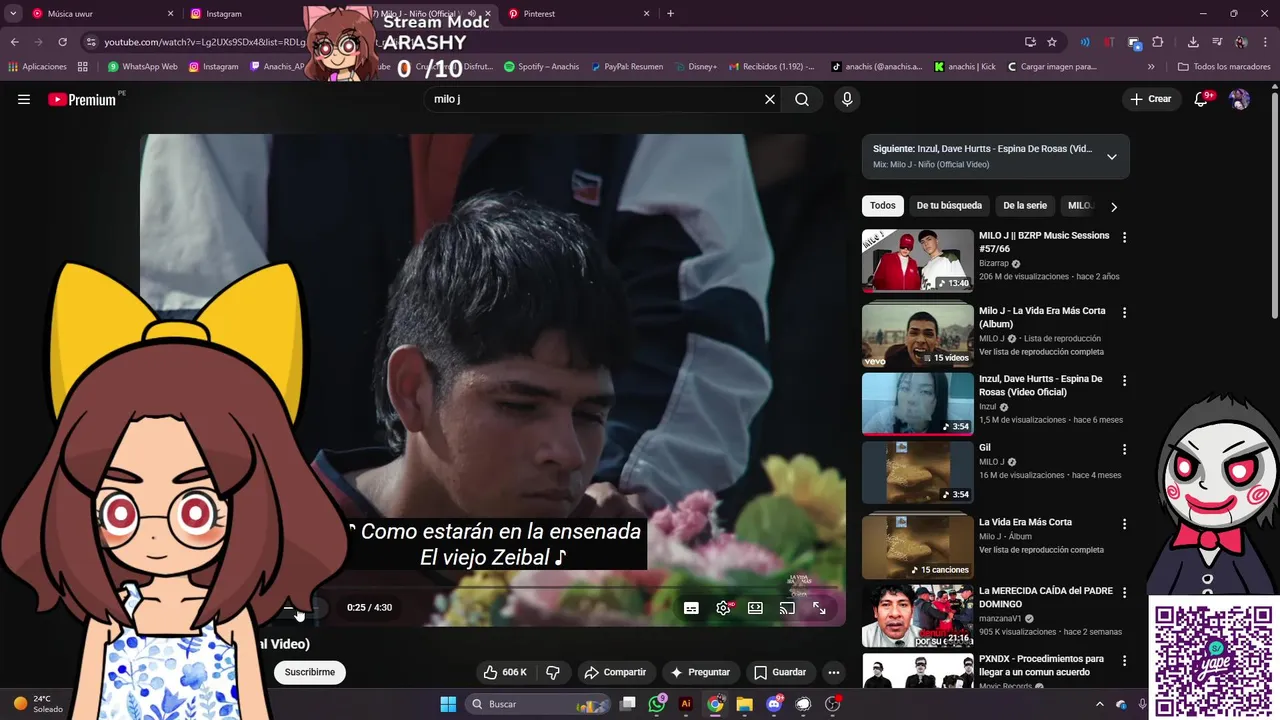Reload the page
Viewport: 1280px width, 720px height.
point(62,42)
